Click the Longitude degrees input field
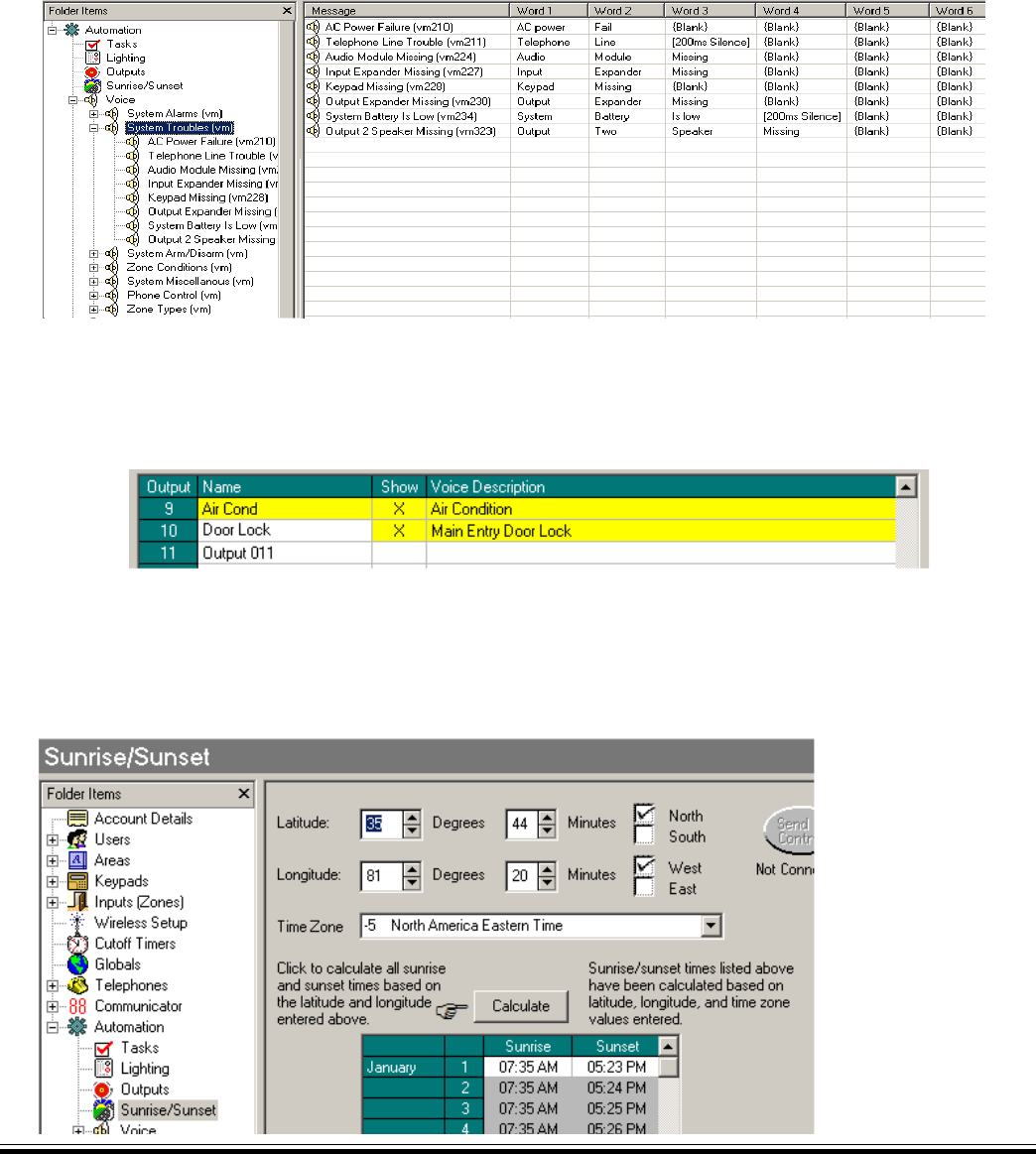 point(382,876)
